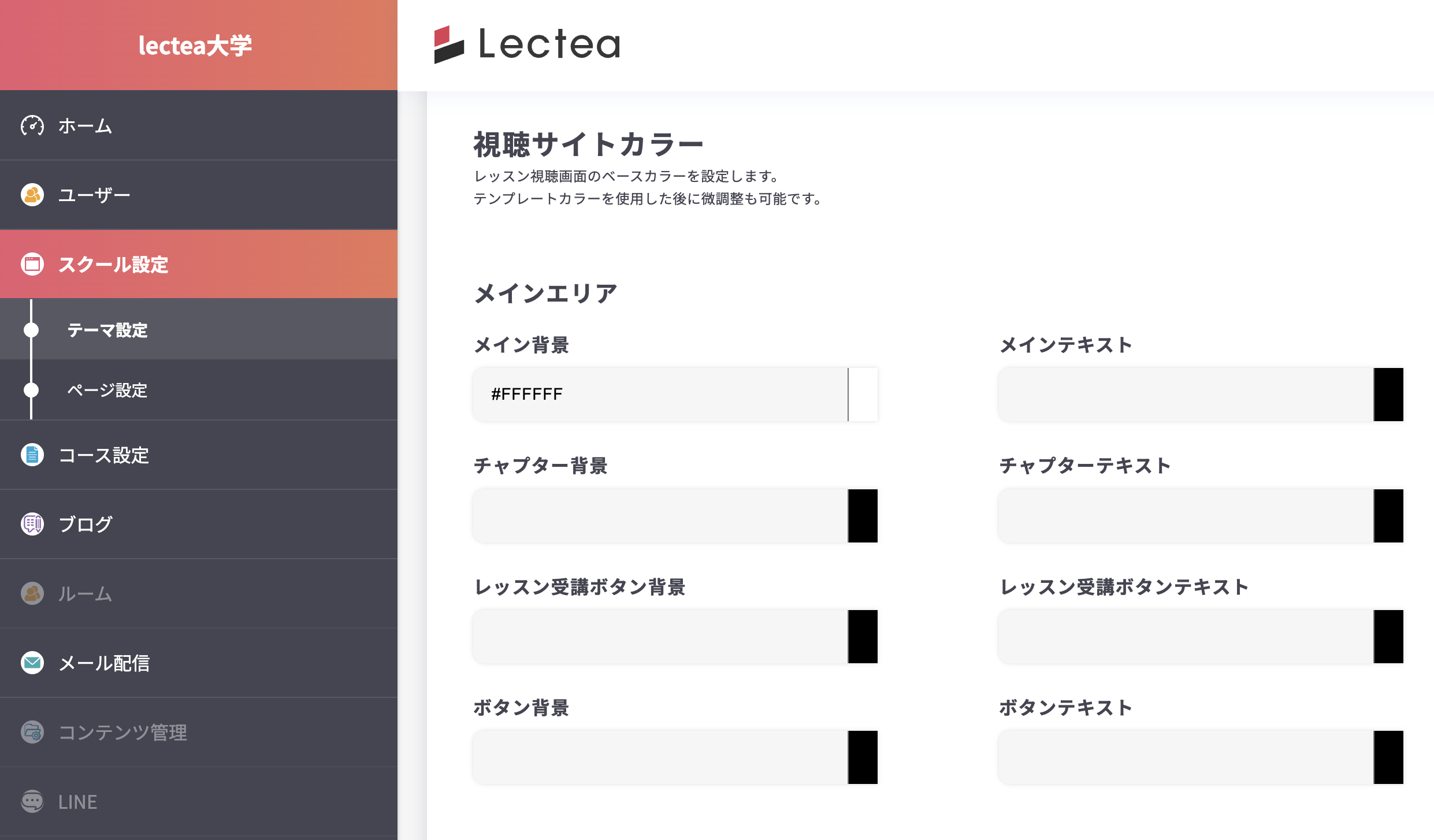Select the LINE chat icon
The width and height of the screenshot is (1434, 840).
(33, 802)
